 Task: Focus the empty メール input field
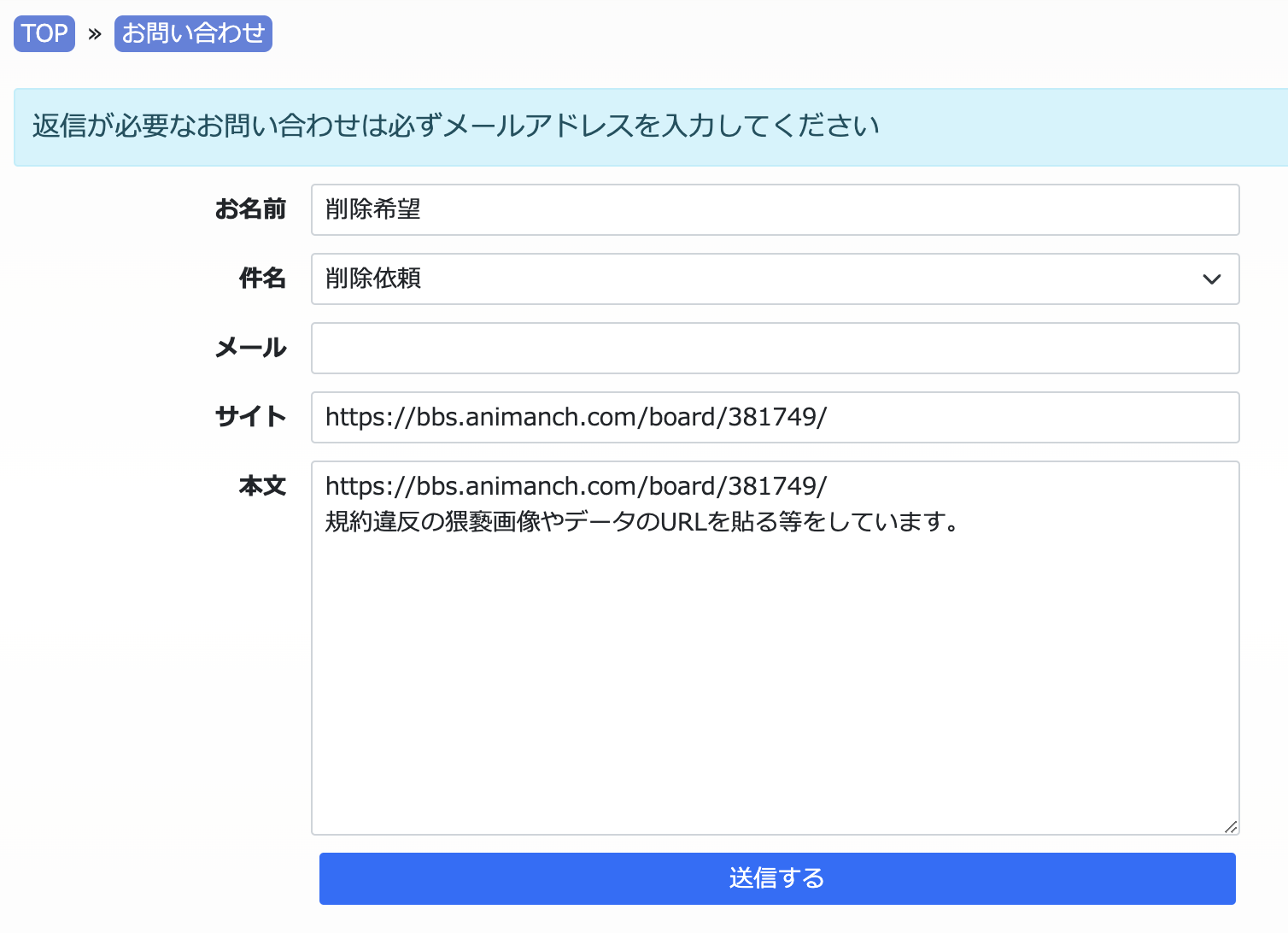coord(774,348)
